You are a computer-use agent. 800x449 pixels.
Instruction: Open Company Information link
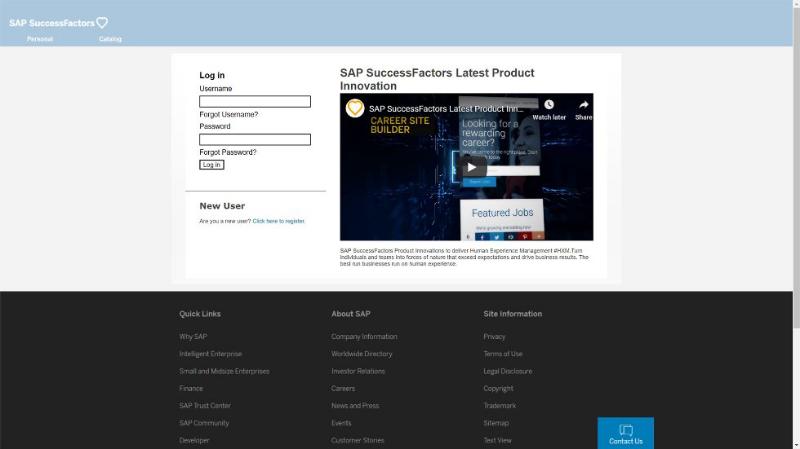[x=364, y=337]
